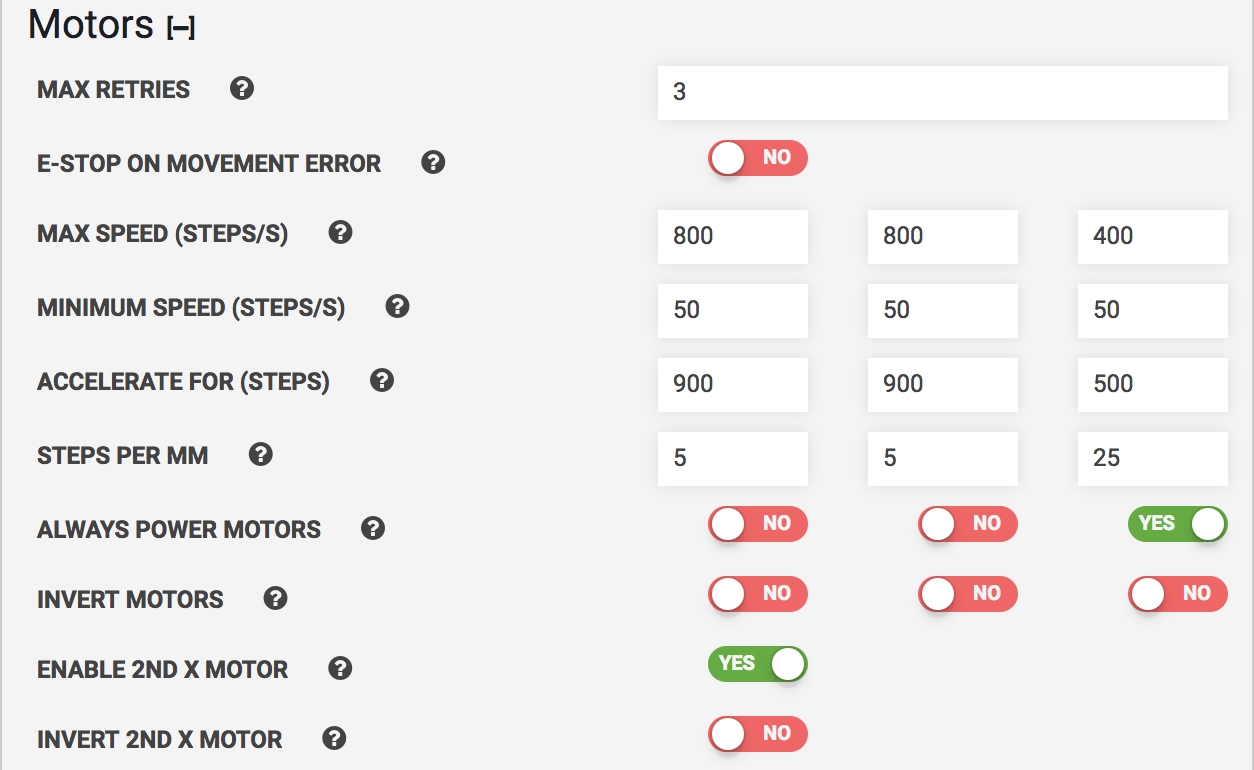The height and width of the screenshot is (770, 1254).
Task: Disable the Enable 2nd X Motor toggle
Action: click(758, 664)
